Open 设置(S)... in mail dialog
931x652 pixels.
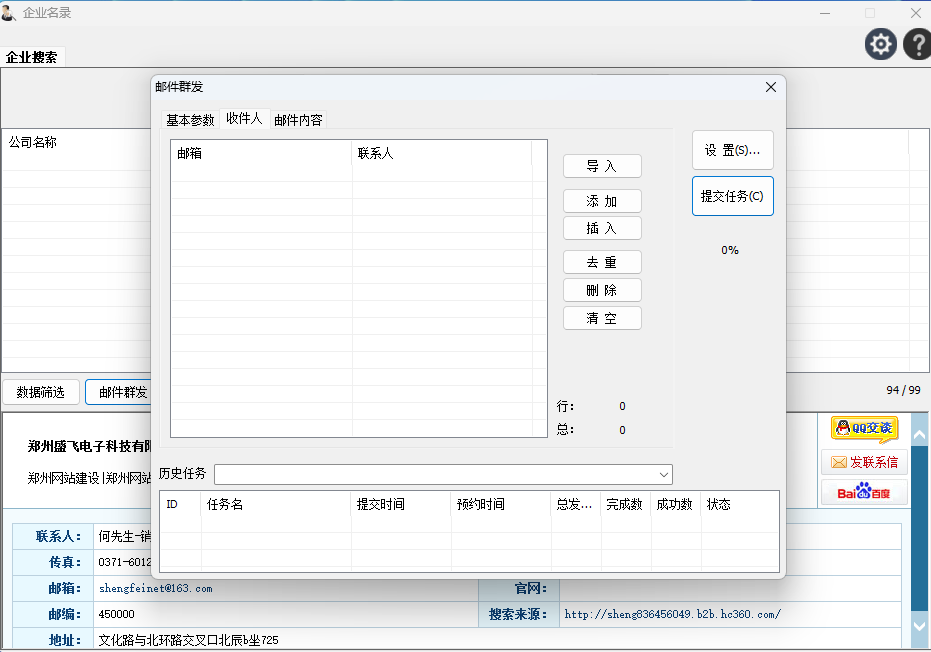(x=732, y=150)
